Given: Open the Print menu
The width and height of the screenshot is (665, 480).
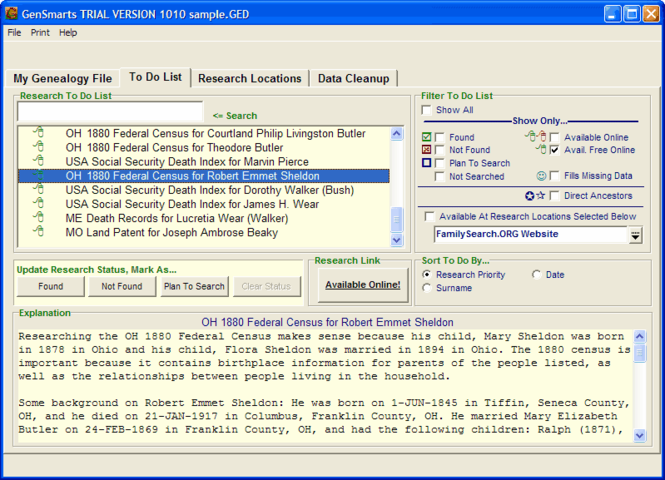Looking at the screenshot, I should pos(40,33).
